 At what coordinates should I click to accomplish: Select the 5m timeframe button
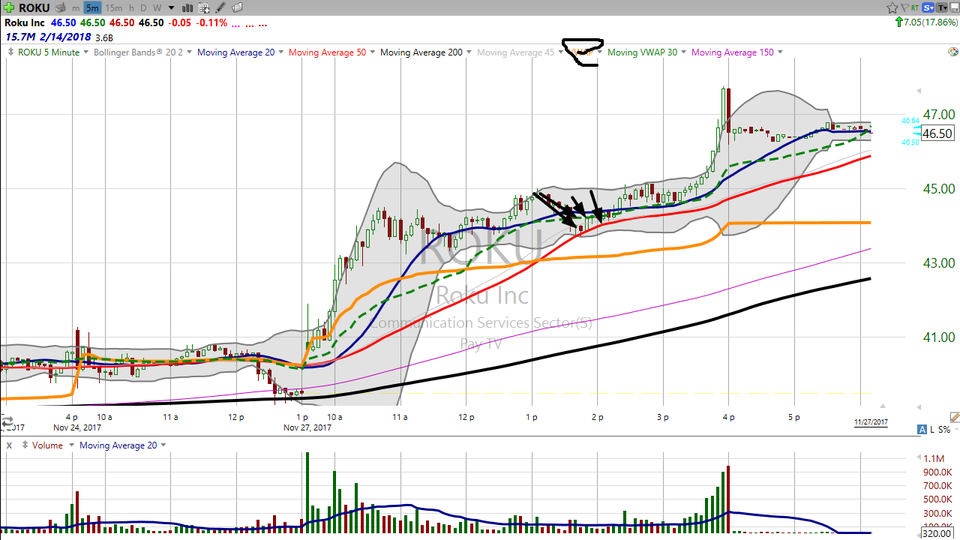92,8
